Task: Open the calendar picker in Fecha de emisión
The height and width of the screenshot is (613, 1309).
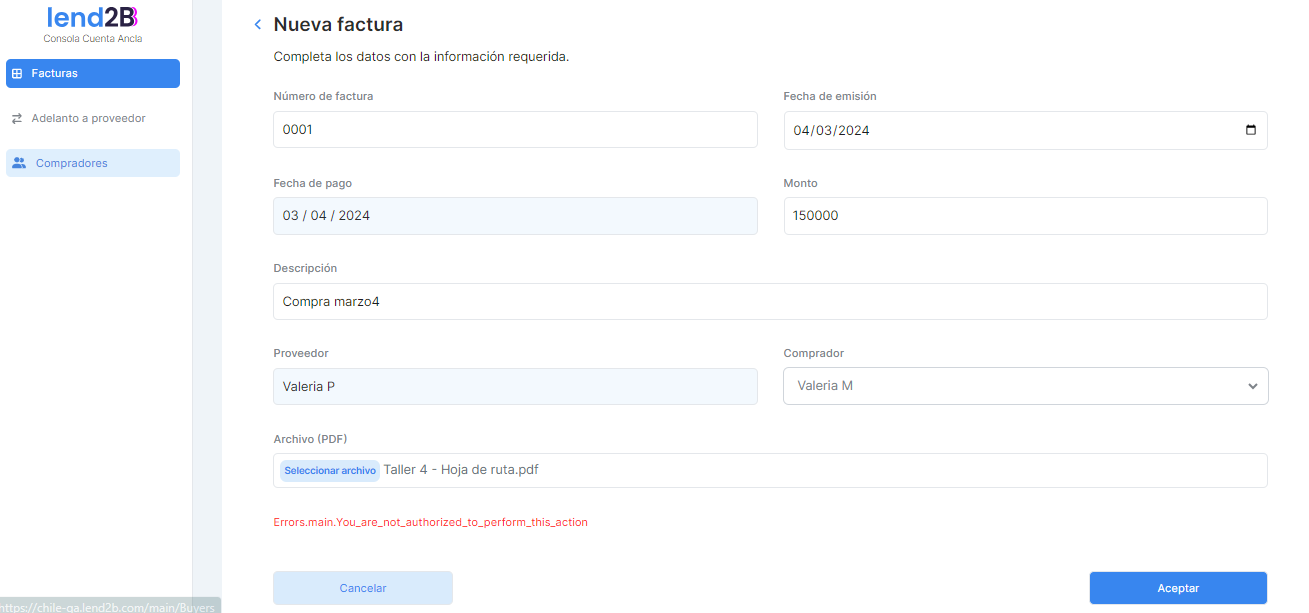Action: pos(1250,130)
